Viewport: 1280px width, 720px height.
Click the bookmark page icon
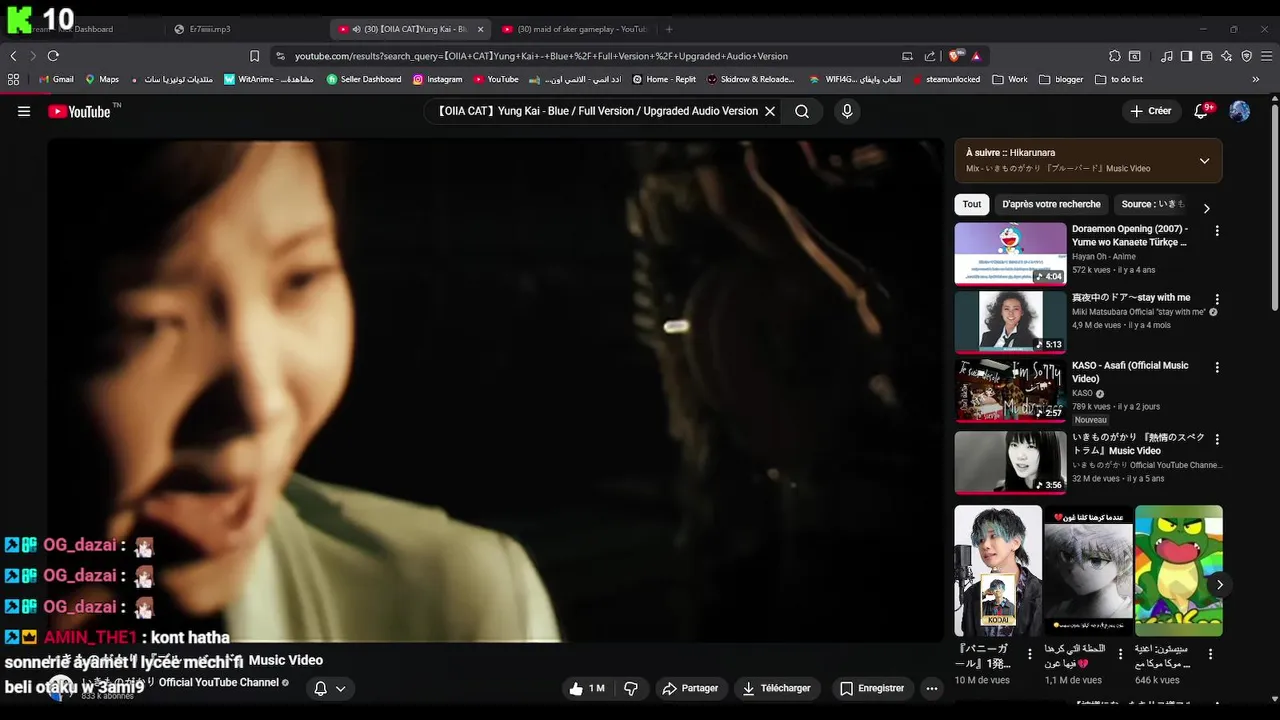coord(254,56)
